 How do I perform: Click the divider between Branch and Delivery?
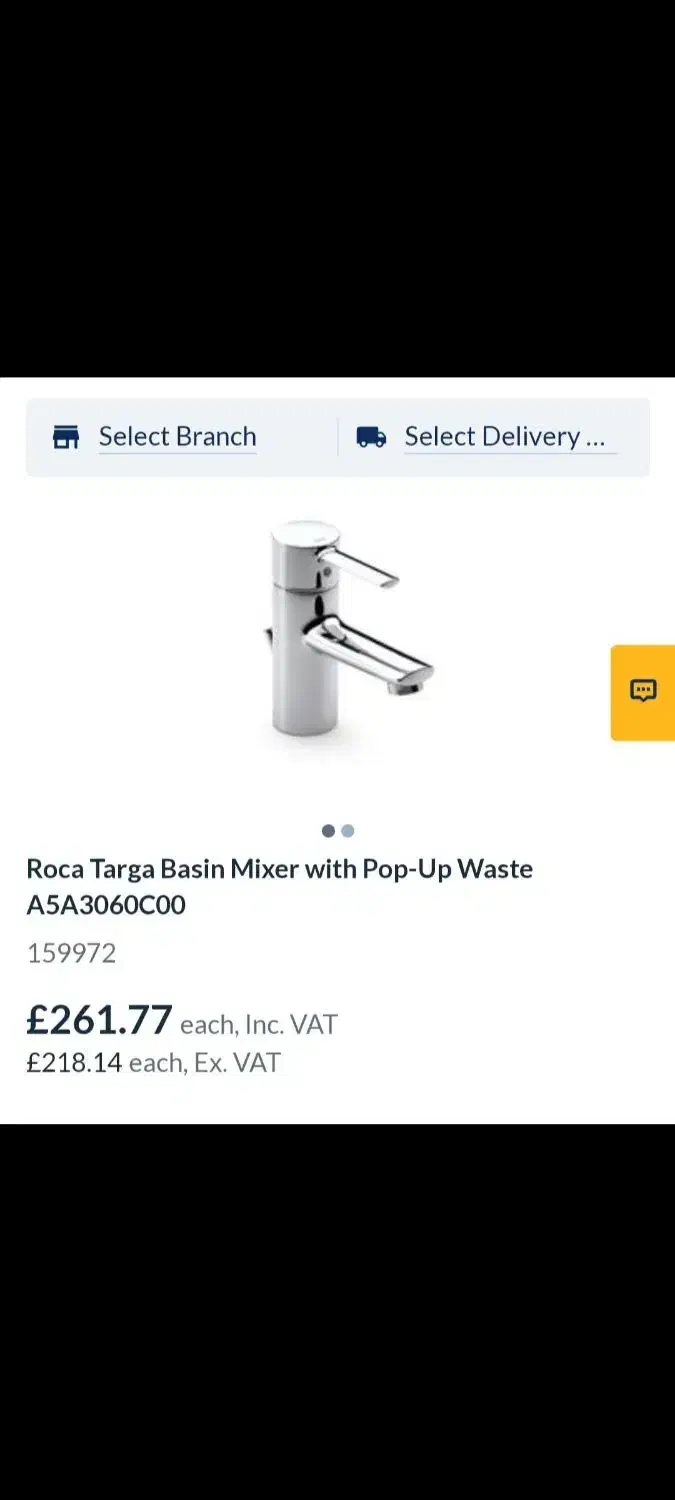pos(338,437)
